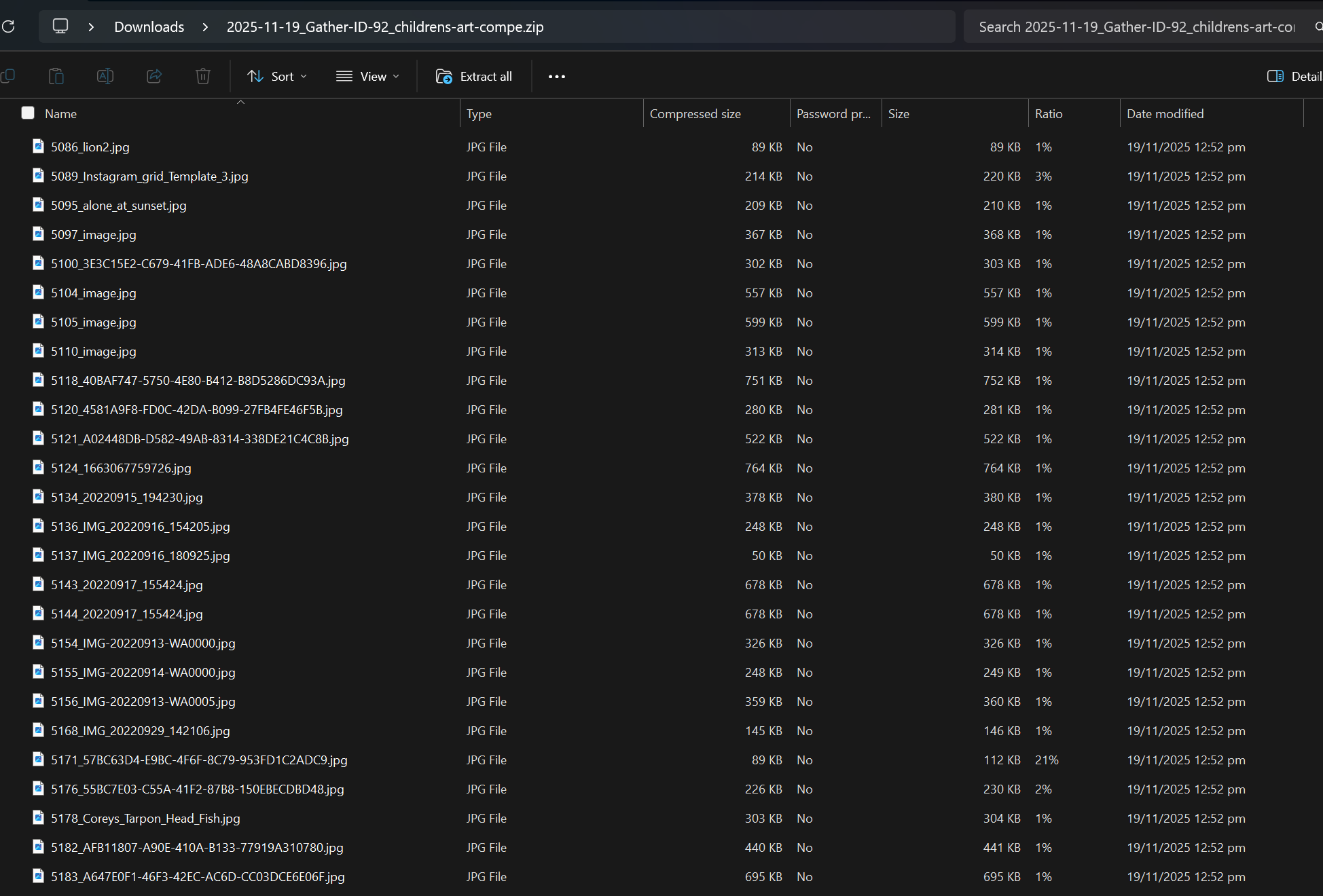The width and height of the screenshot is (1323, 896).
Task: Toggle the Details pane button
Action: coord(1294,76)
